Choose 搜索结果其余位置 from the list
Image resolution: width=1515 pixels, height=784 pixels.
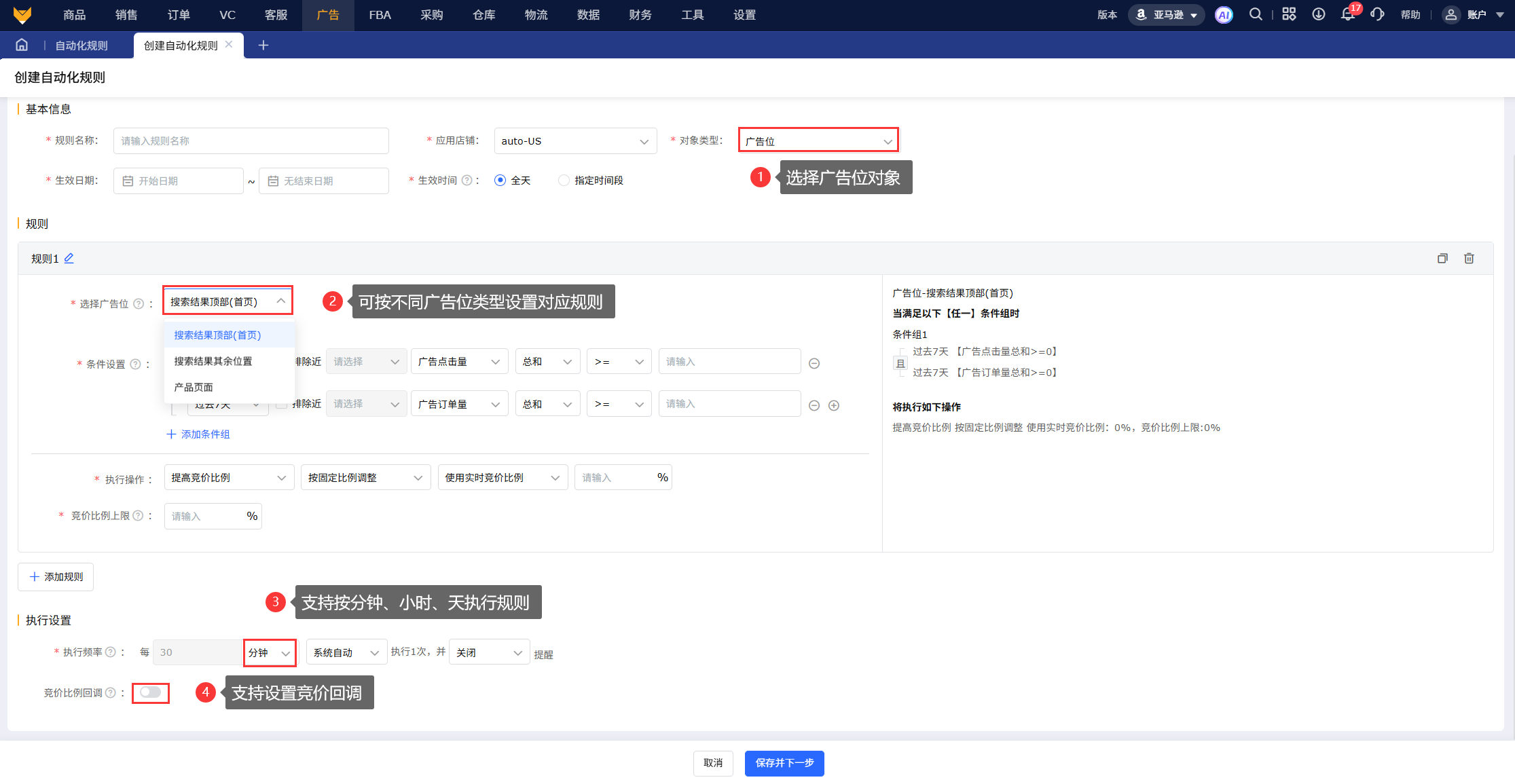tap(213, 361)
